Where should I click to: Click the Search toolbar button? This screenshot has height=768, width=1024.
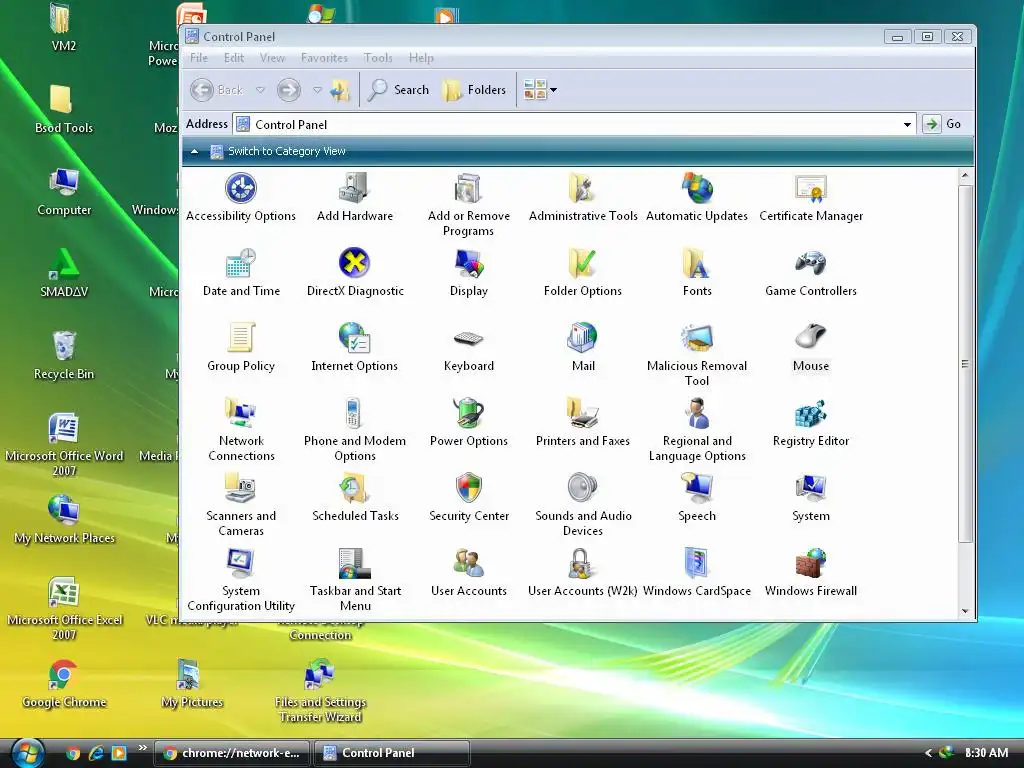[x=398, y=89]
